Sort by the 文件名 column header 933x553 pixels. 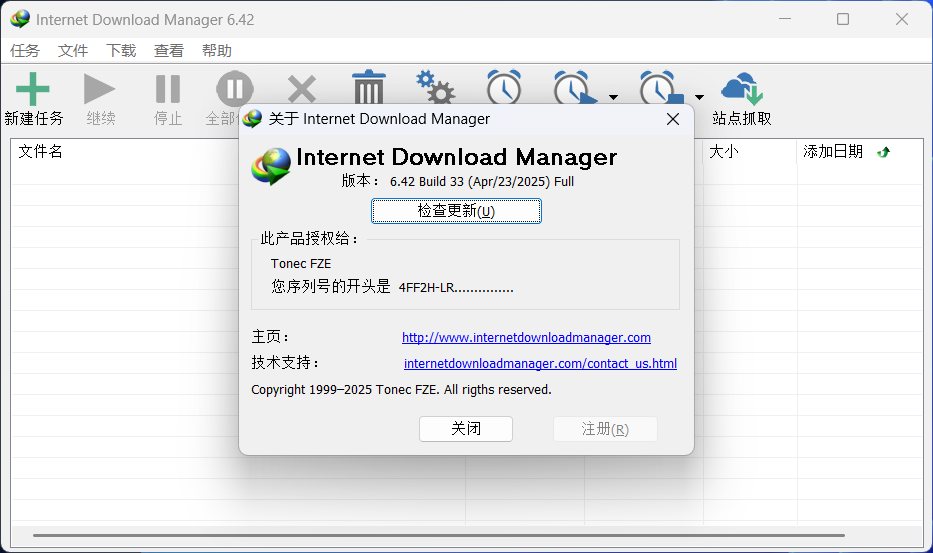coord(40,152)
